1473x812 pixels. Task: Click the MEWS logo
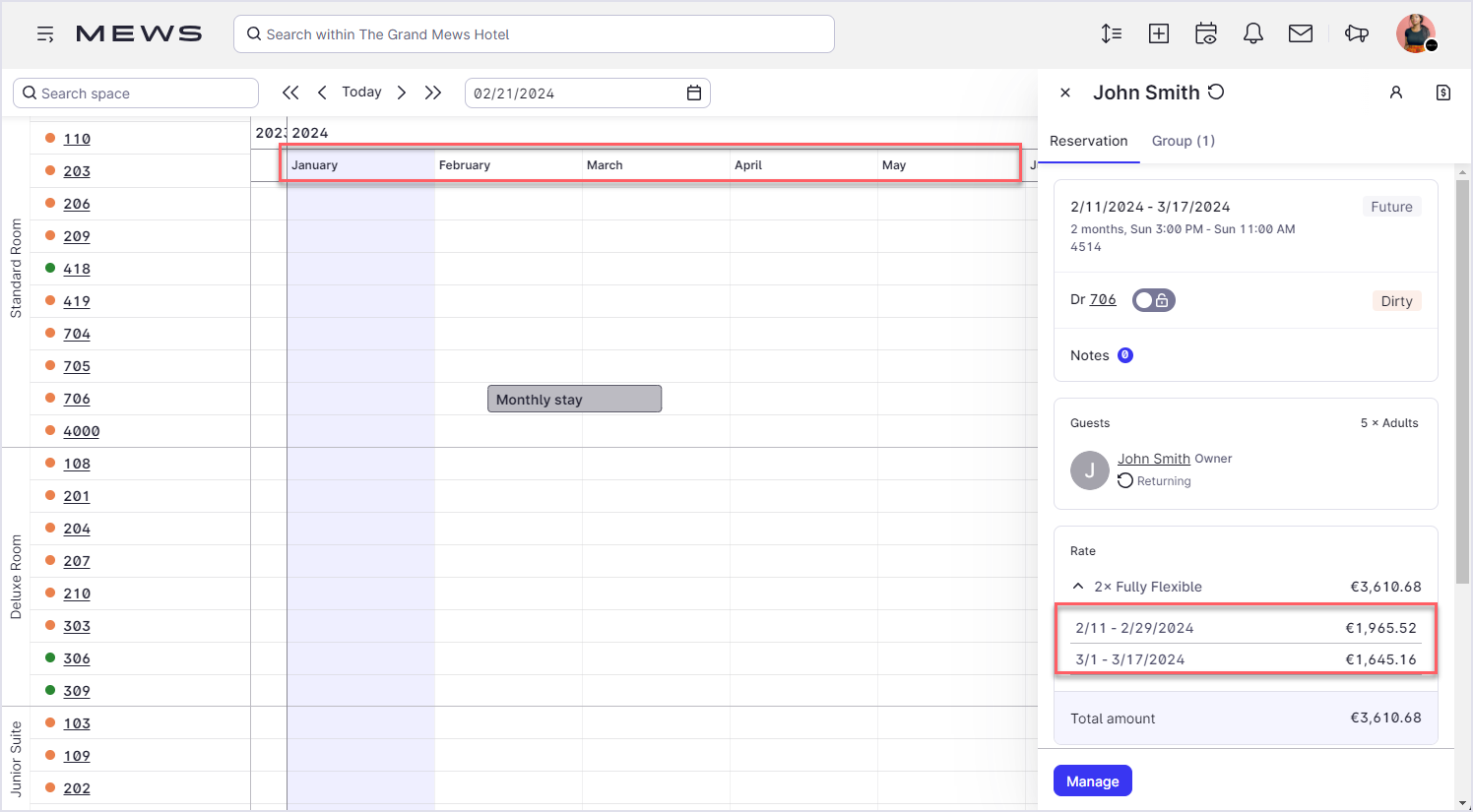tap(139, 33)
